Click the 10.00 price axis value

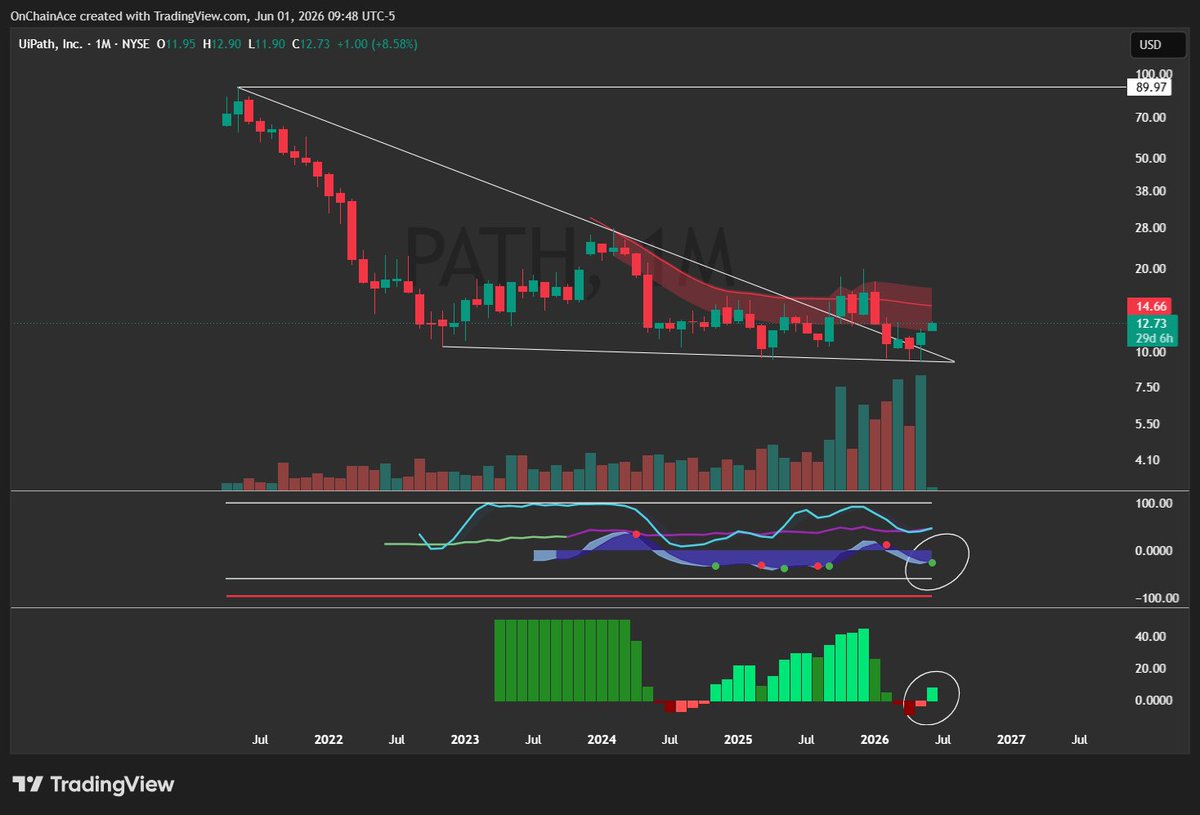point(1152,352)
